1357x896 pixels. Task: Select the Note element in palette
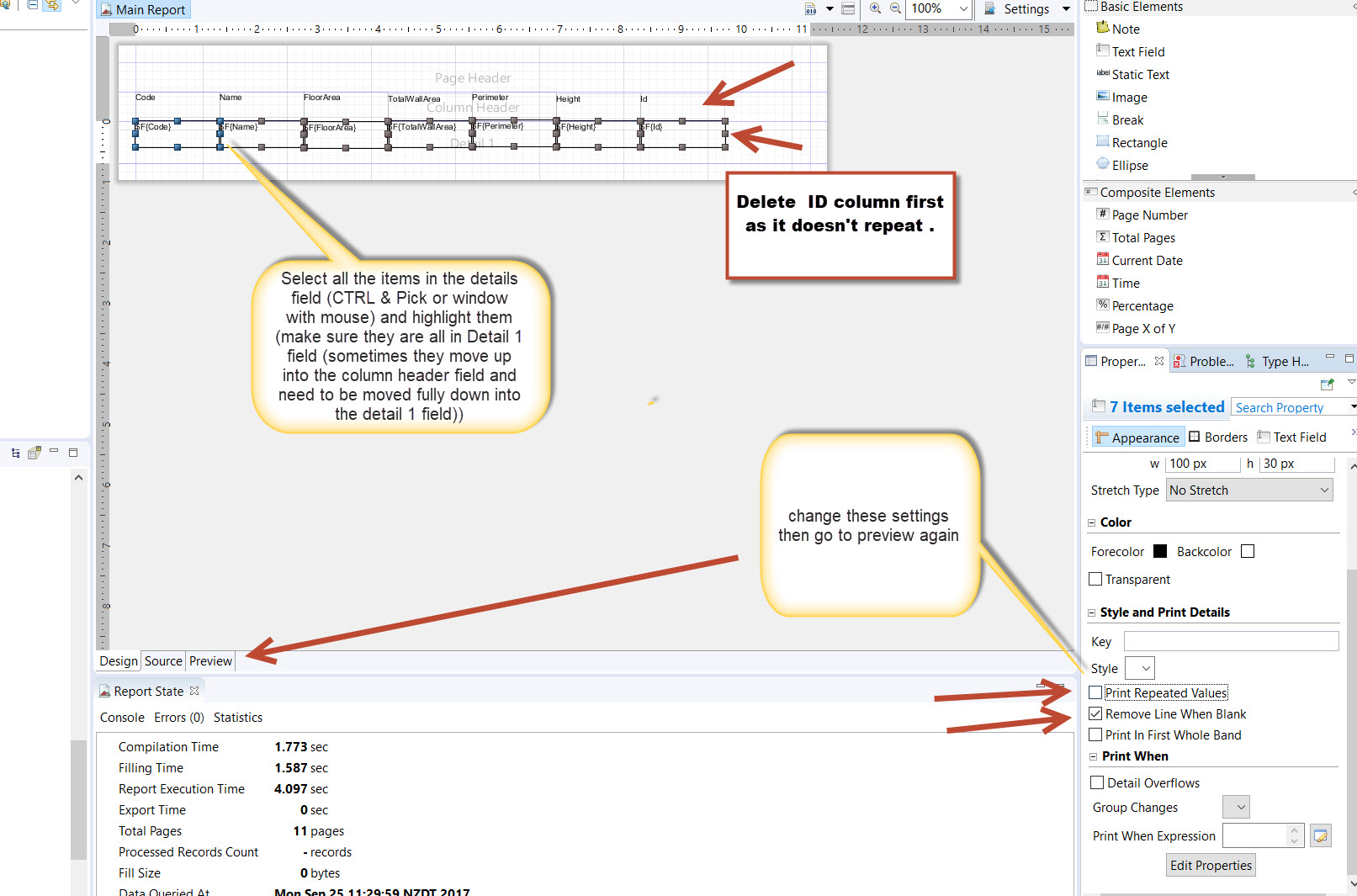[1125, 29]
